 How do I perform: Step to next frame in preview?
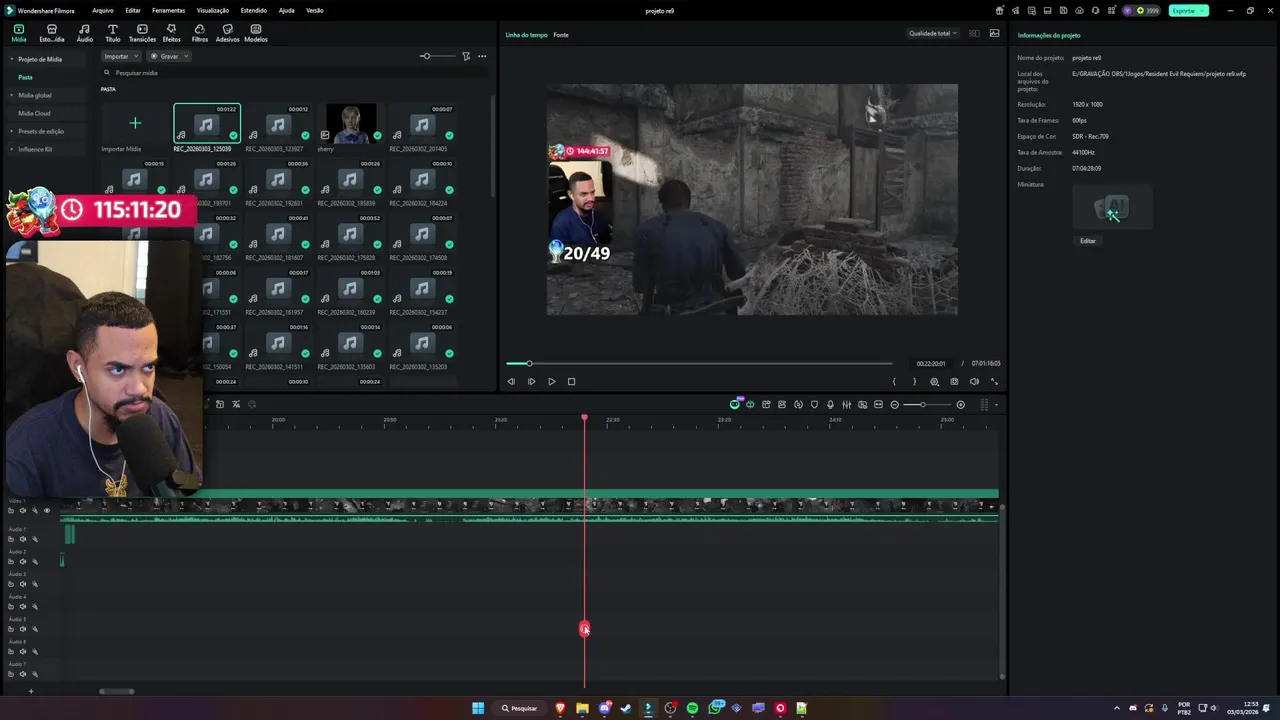(531, 381)
